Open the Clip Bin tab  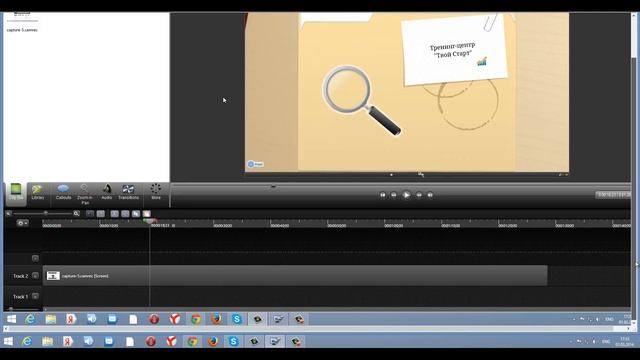pos(16,193)
